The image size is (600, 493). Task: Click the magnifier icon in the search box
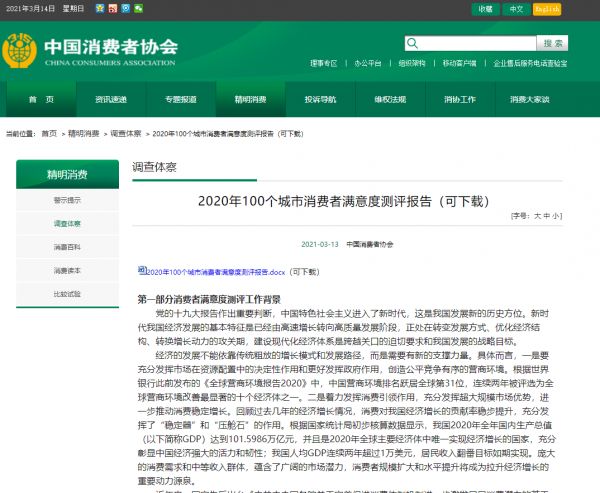click(x=412, y=43)
